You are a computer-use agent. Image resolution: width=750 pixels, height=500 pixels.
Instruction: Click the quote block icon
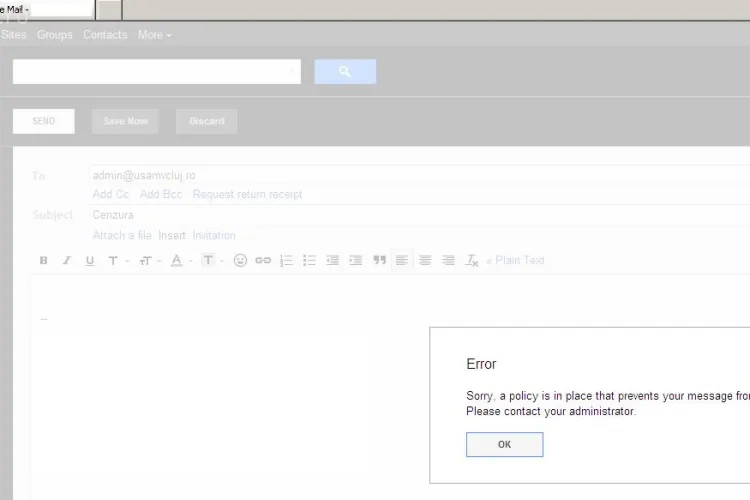(x=379, y=261)
